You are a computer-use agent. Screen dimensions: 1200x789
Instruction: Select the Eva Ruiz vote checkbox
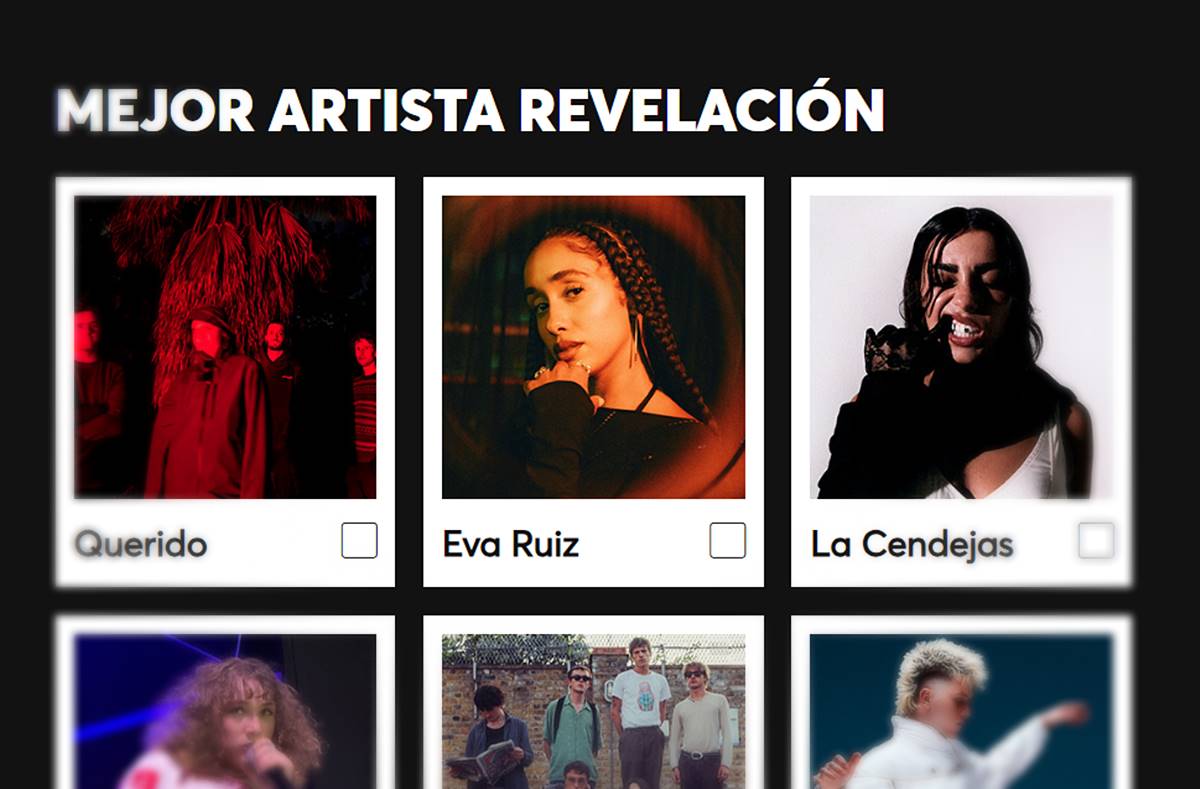click(727, 541)
